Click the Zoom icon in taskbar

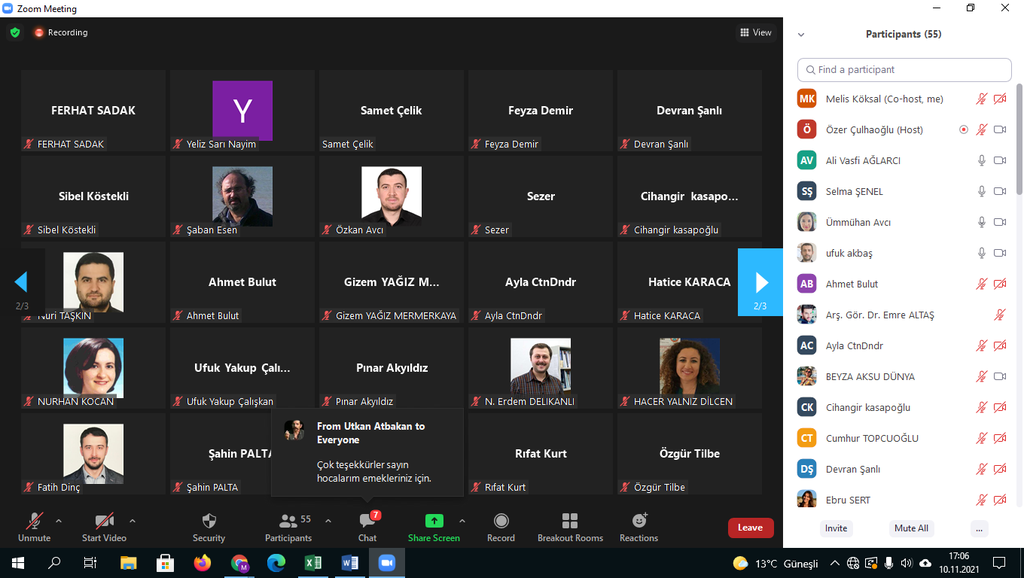[x=387, y=563]
